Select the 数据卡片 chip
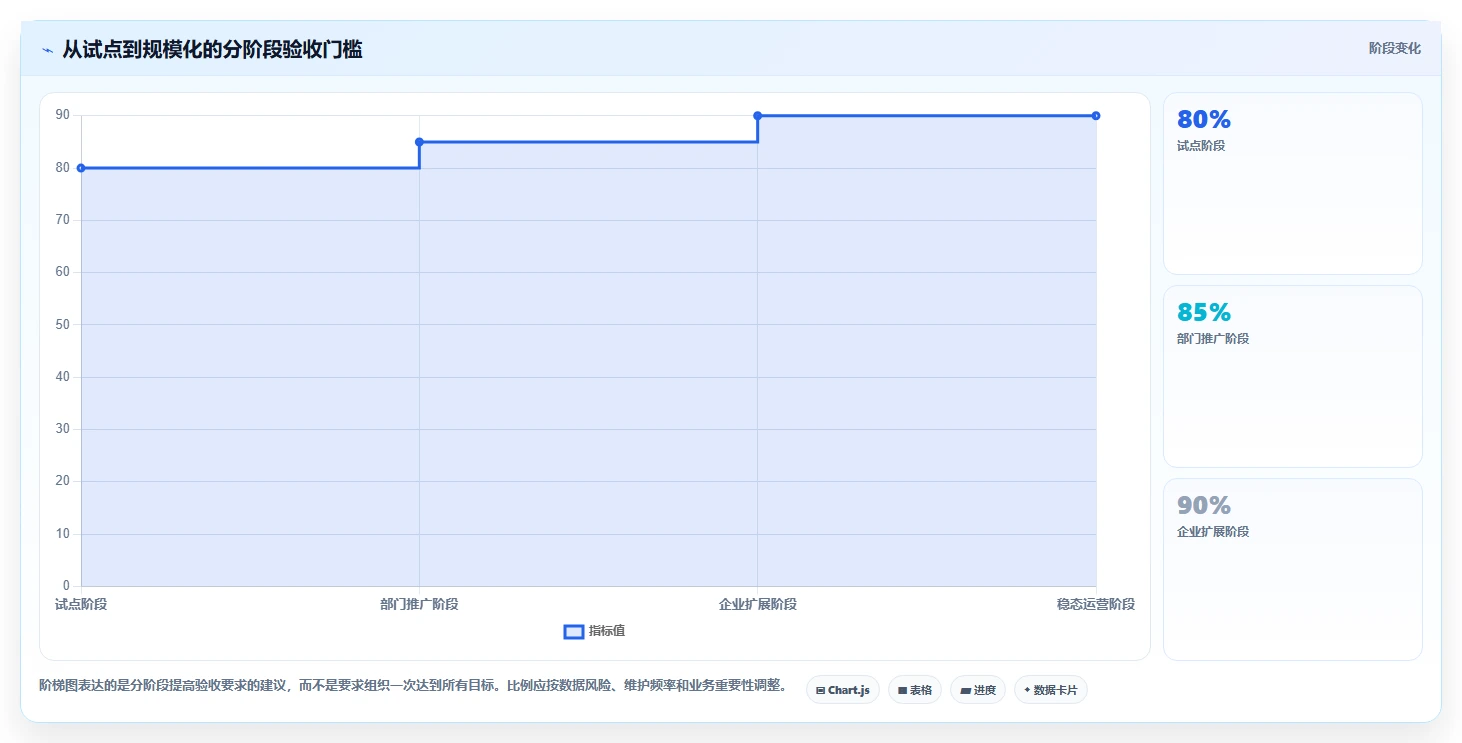Screen dimensions: 1462x743 [x=1051, y=690]
